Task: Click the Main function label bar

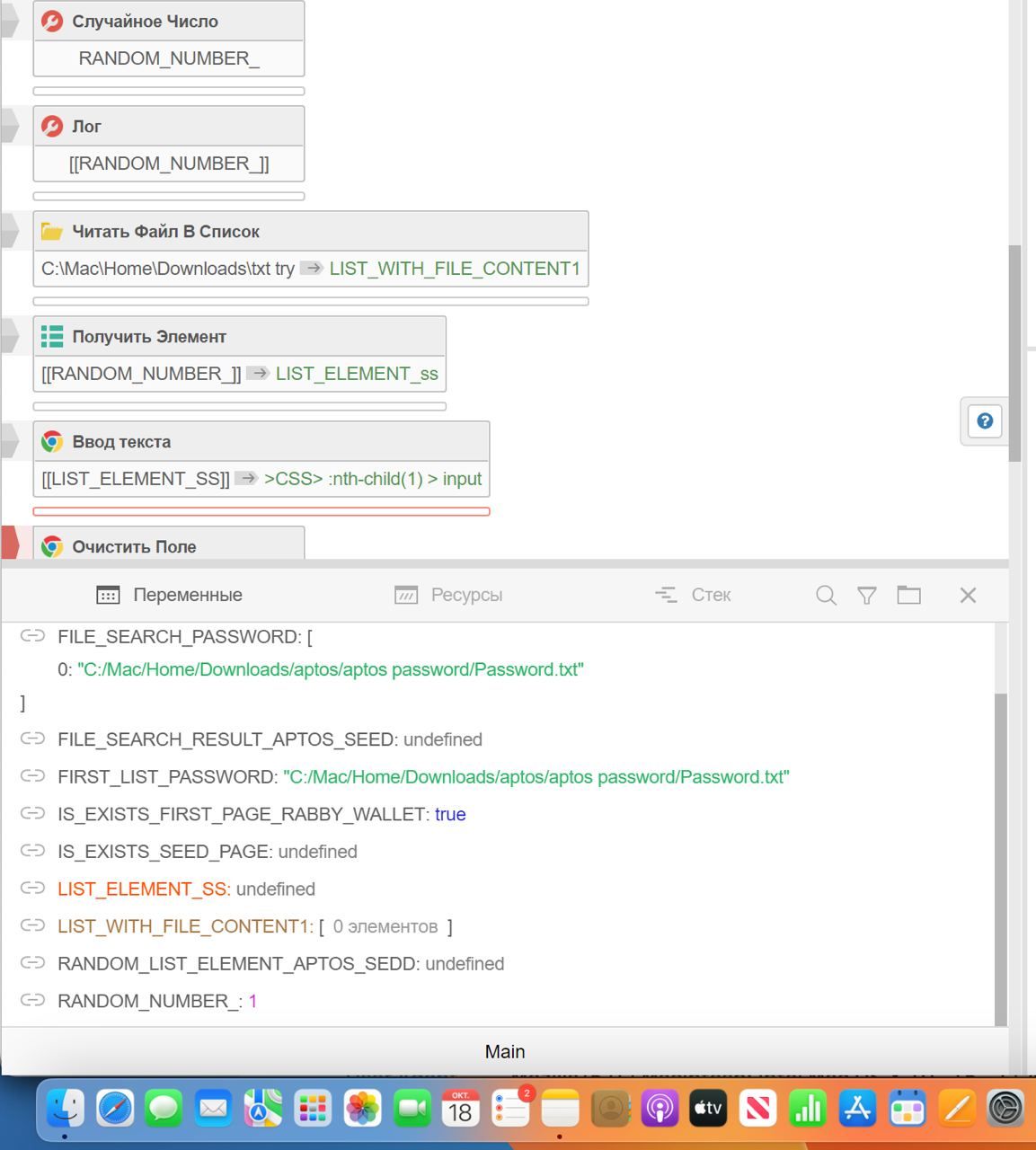Action: coord(504,1051)
